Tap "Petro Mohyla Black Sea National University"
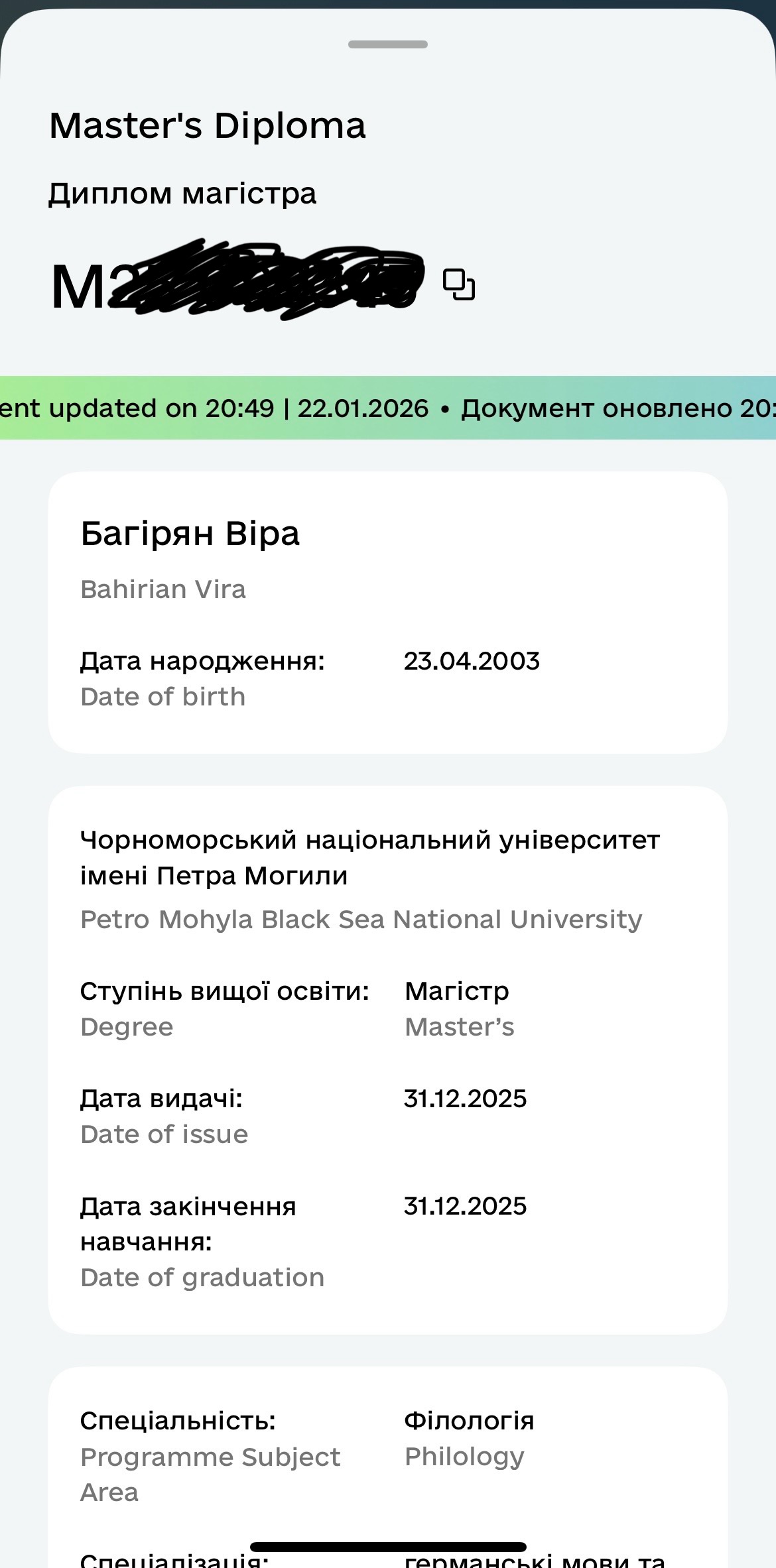 tap(361, 920)
